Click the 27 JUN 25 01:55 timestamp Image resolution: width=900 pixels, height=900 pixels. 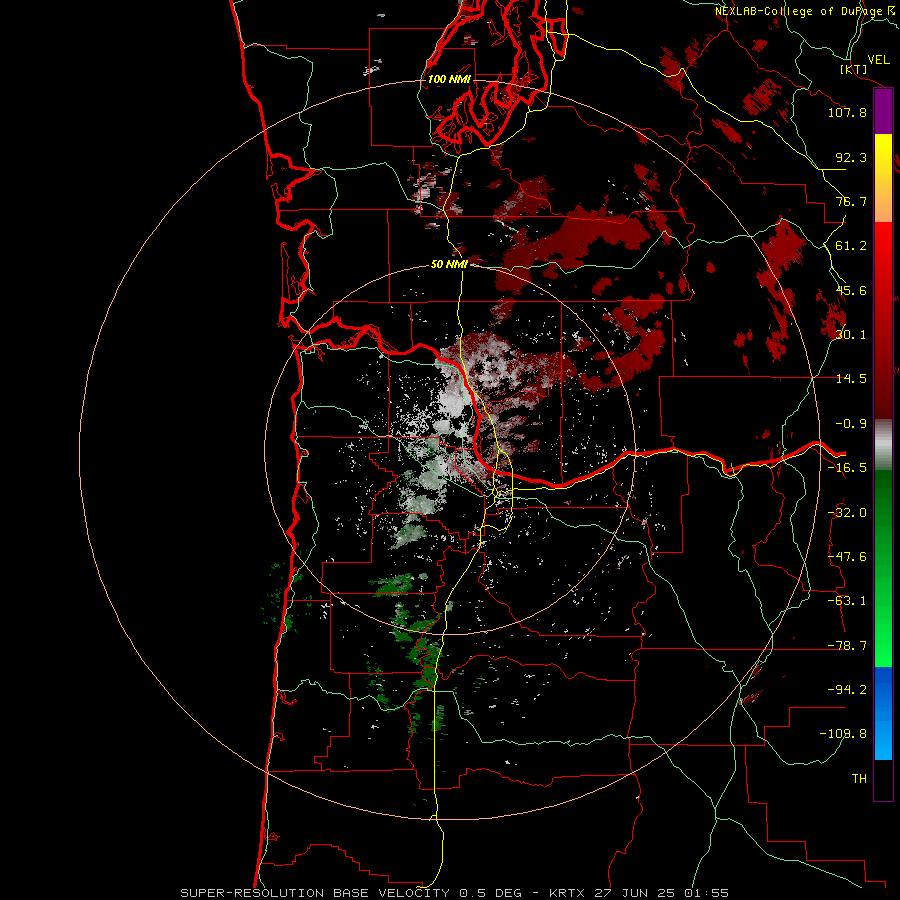(660, 893)
